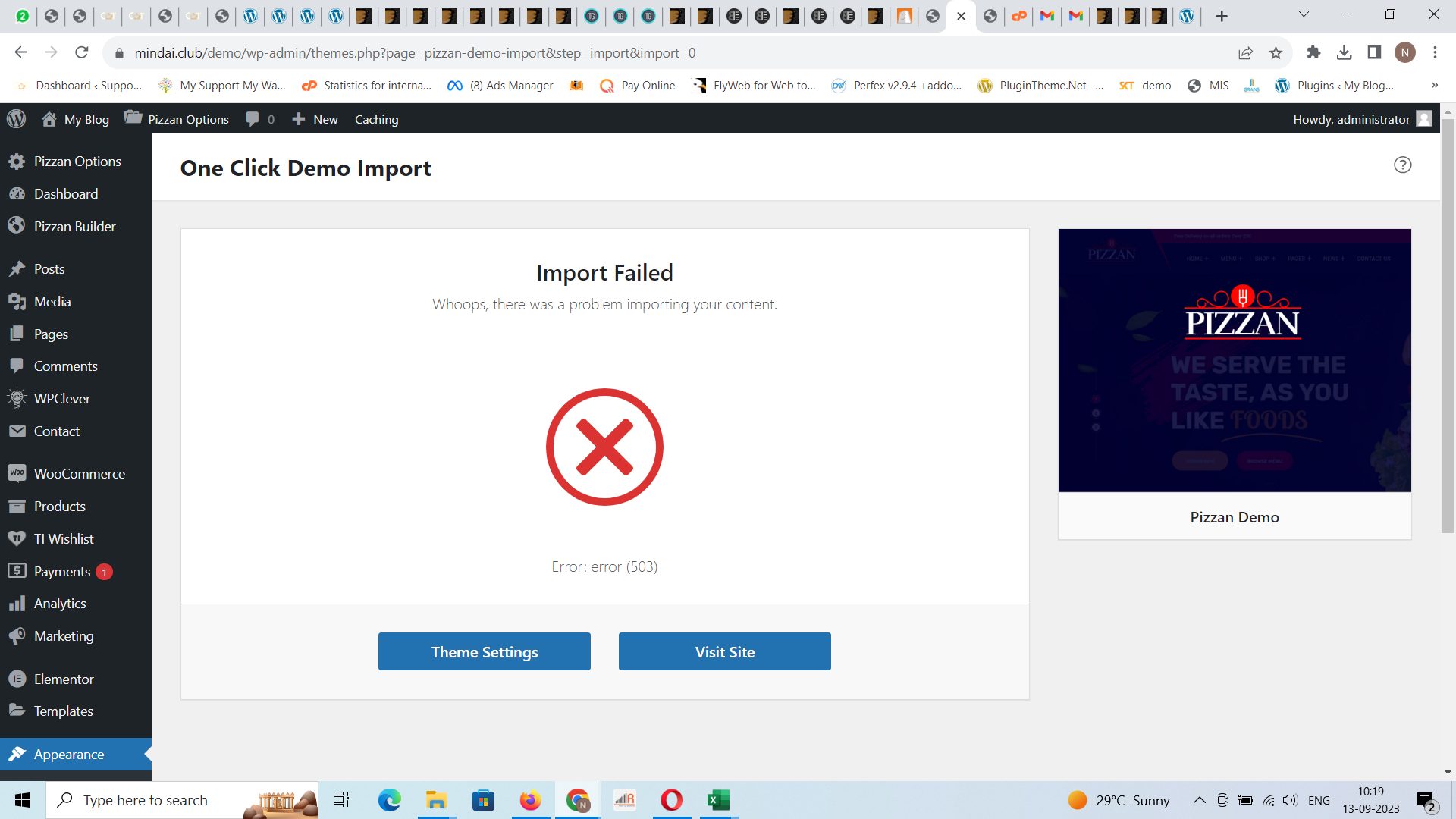The height and width of the screenshot is (819, 1456).
Task: Open TI Wishlist menu item
Action: pos(76,539)
